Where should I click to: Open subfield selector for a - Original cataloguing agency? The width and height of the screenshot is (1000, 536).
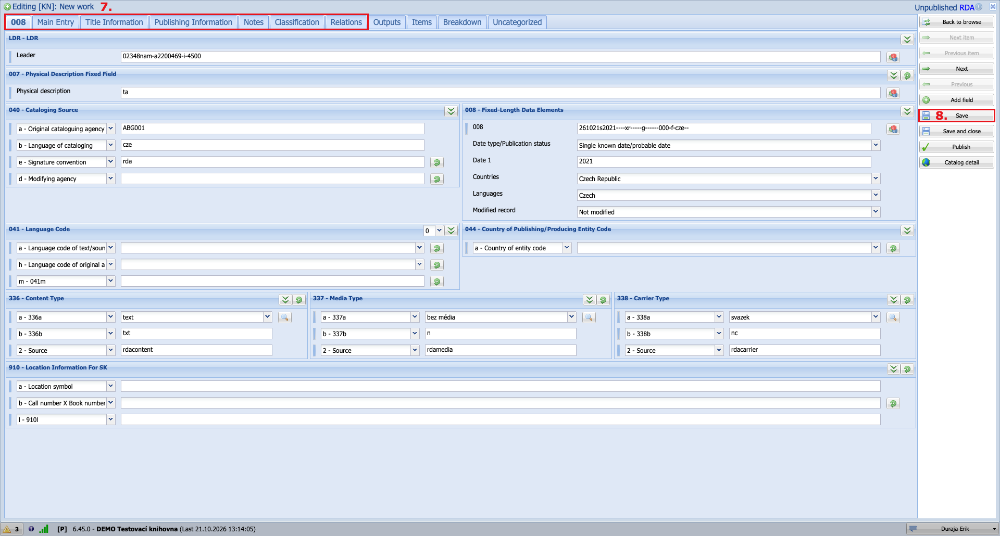pyautogui.click(x=110, y=129)
